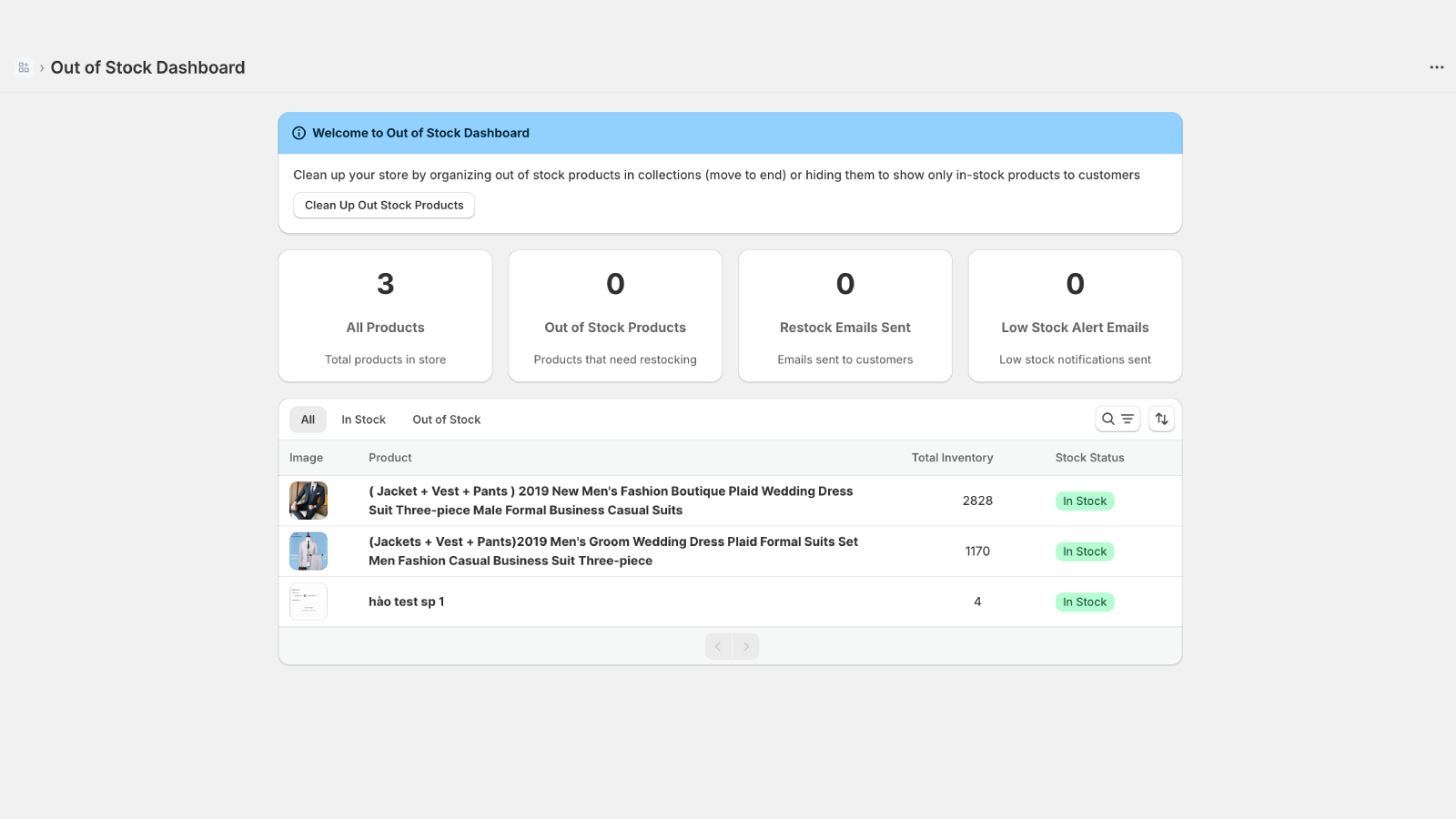Viewport: 1456px width, 819px height.
Task: Open the hào test sp 1 product
Action: coord(406,602)
